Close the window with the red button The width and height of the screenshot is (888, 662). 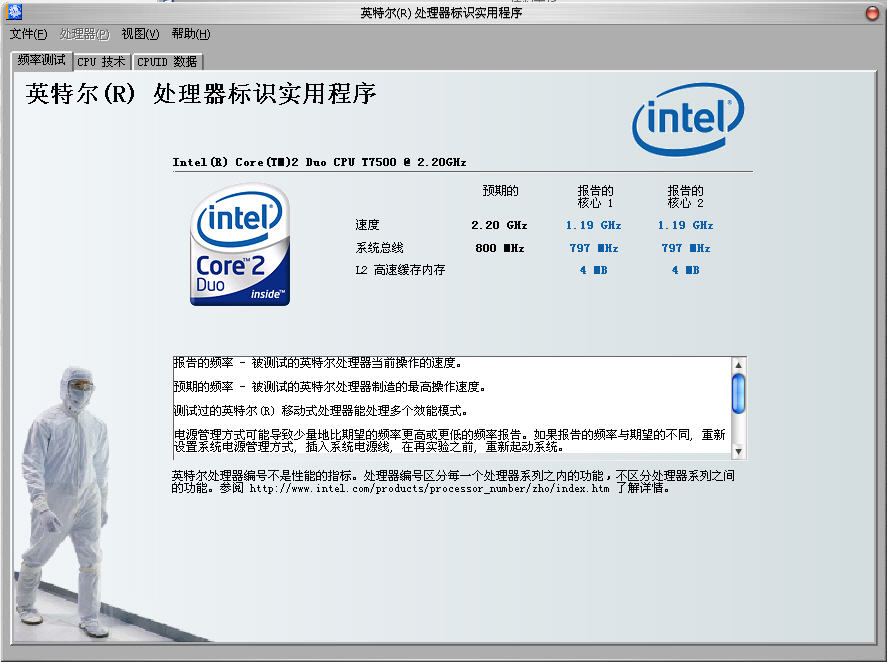[872, 13]
